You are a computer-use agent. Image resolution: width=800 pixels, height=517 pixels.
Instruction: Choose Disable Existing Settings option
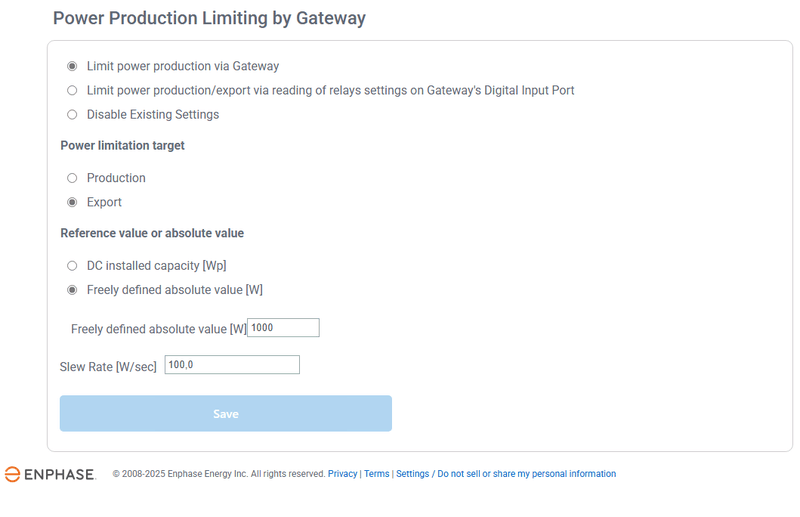coord(72,114)
